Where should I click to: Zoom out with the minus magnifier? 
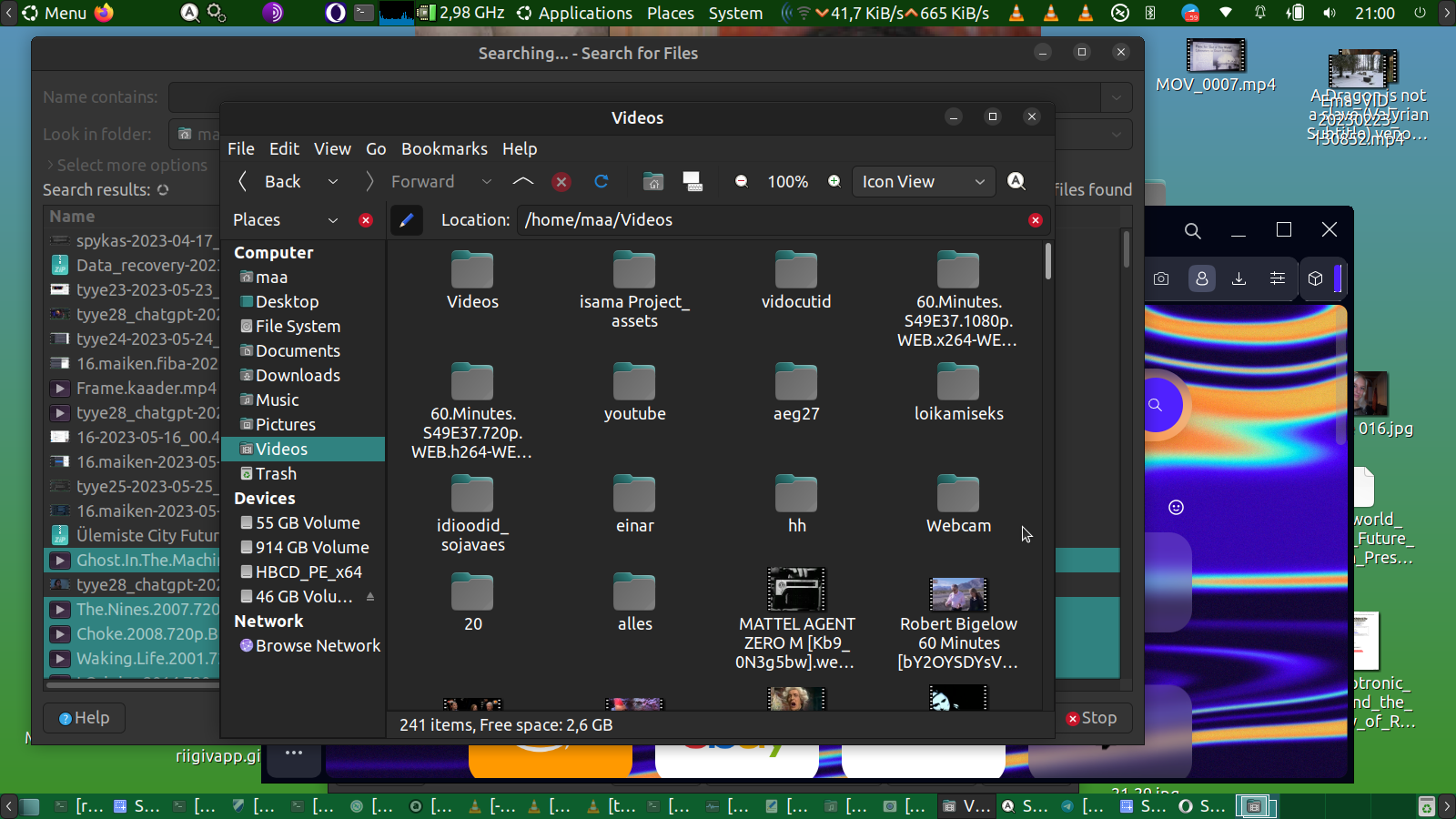[742, 182]
